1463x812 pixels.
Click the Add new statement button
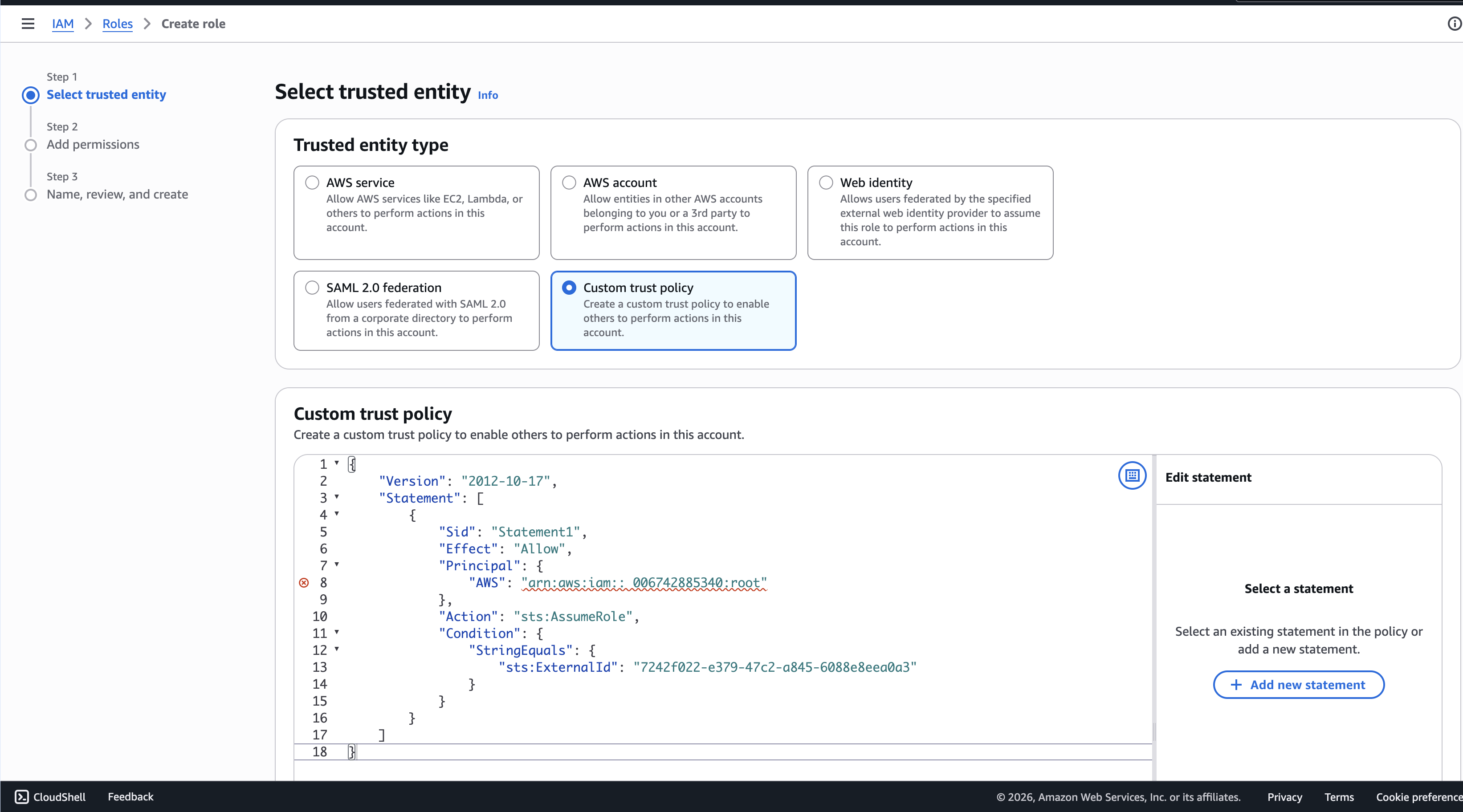tap(1298, 685)
